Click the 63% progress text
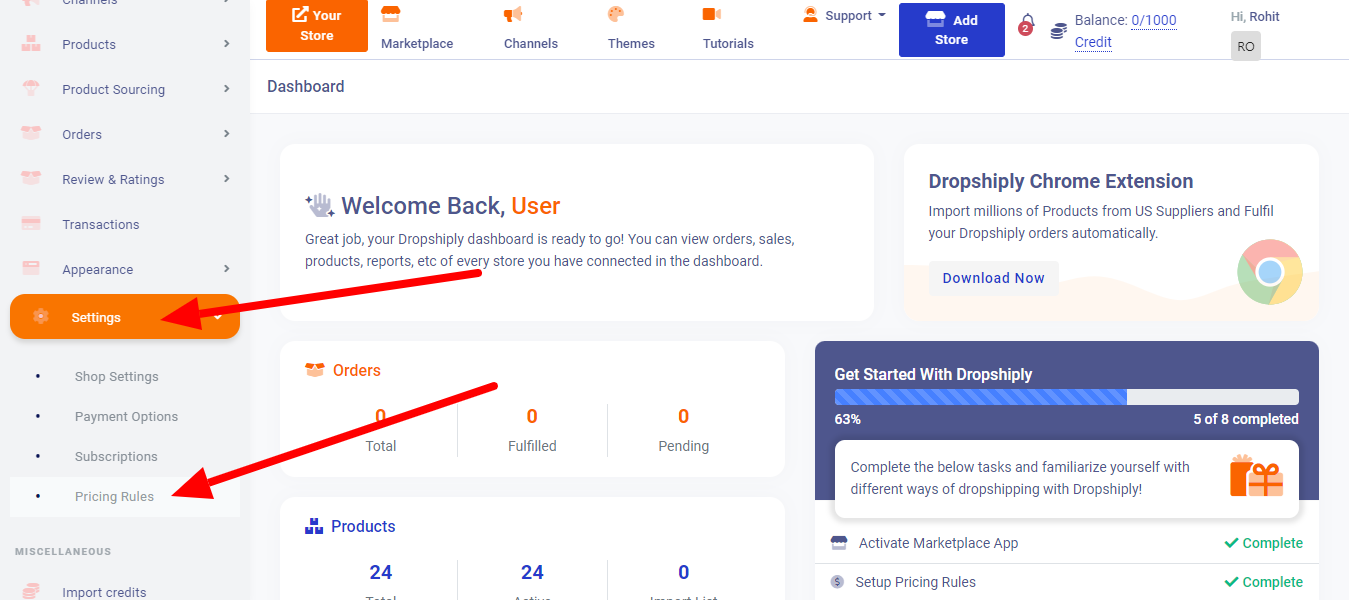 [x=848, y=419]
